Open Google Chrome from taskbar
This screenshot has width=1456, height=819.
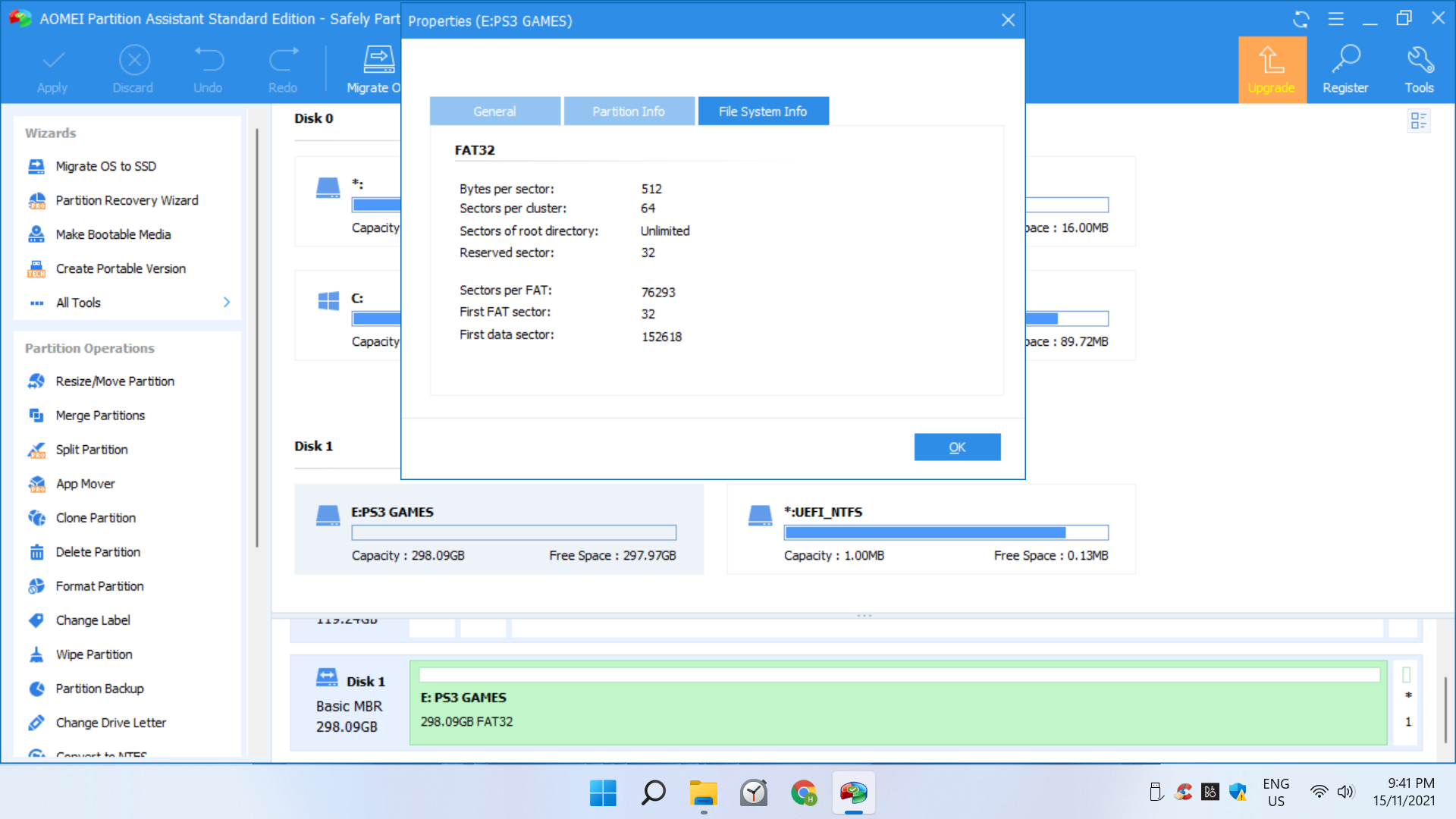click(804, 793)
